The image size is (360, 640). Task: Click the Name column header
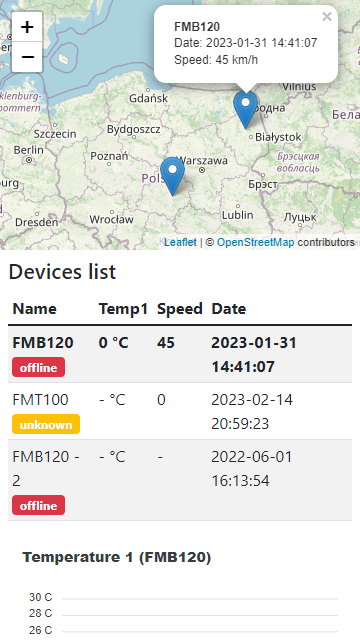35,309
